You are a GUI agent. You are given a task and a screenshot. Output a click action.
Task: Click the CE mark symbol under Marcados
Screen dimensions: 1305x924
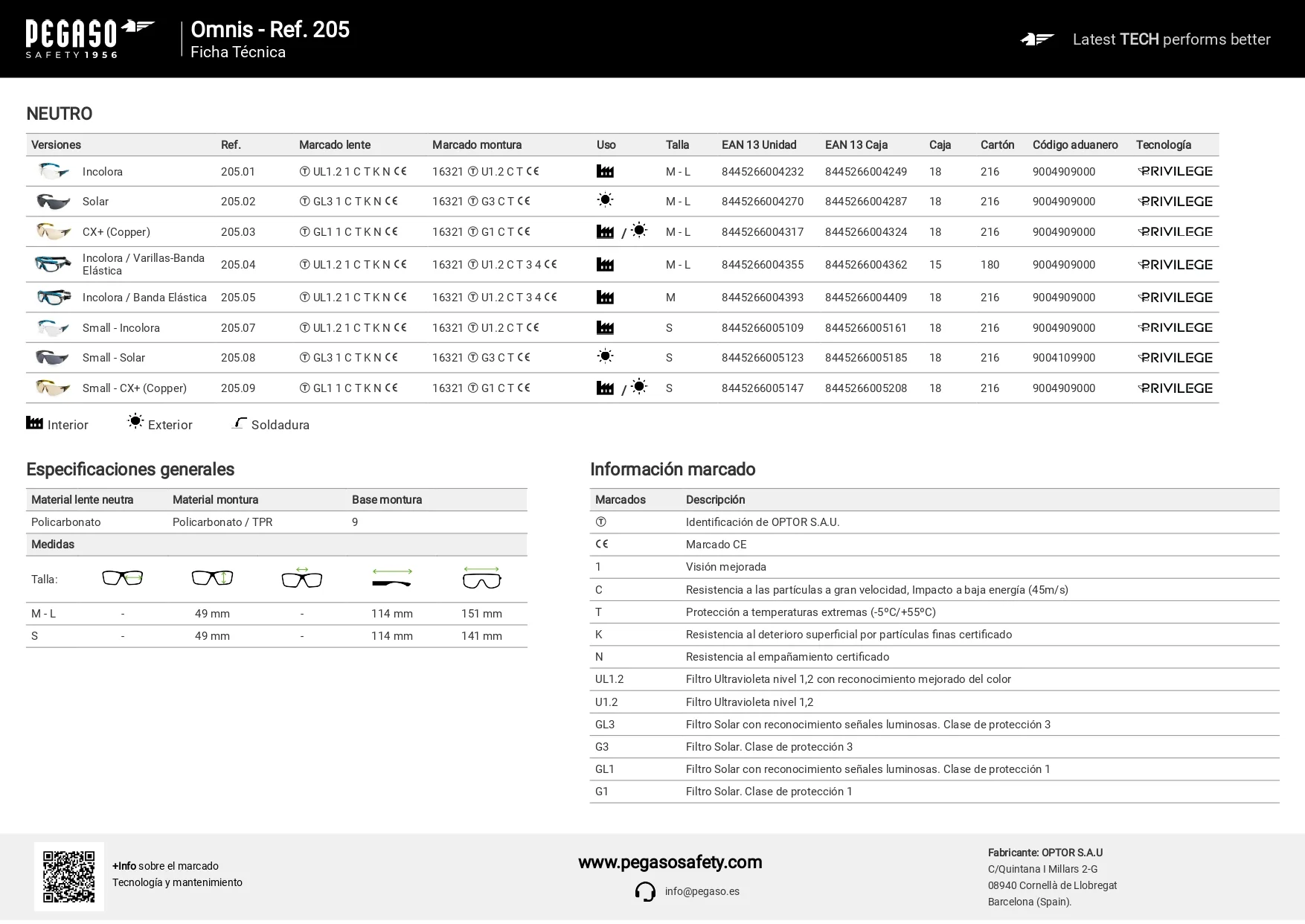602,544
